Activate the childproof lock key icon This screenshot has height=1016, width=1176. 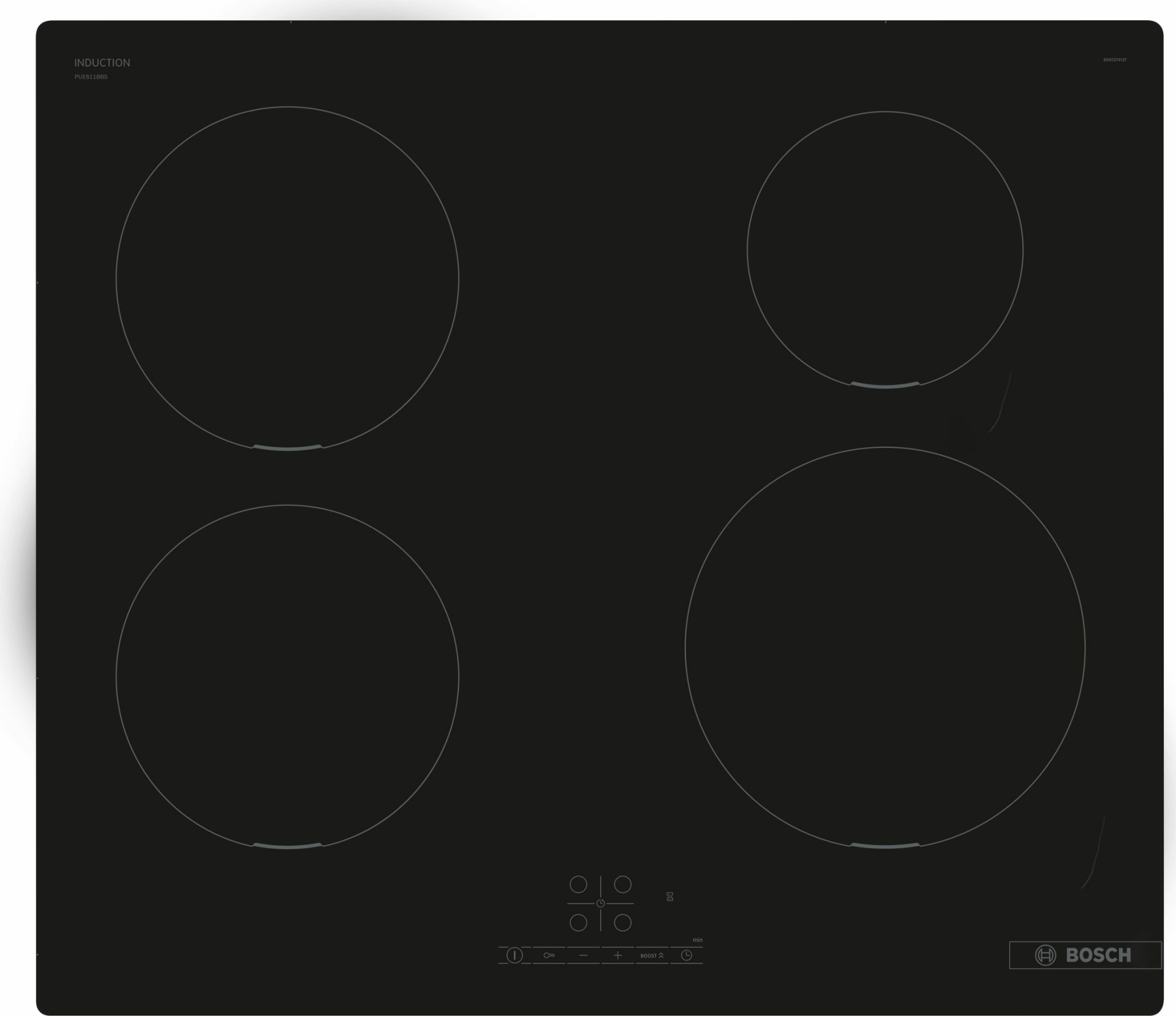click(x=549, y=955)
